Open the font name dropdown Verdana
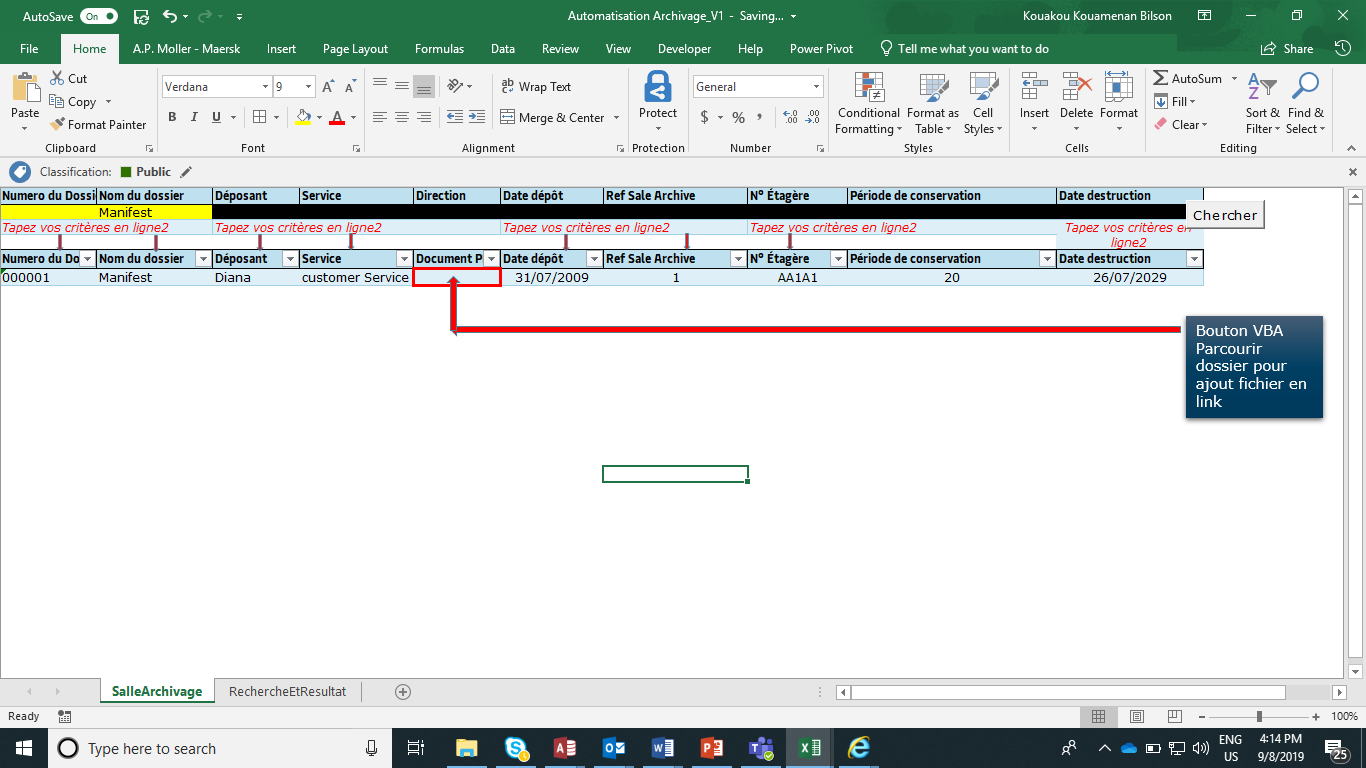Image resolution: width=1366 pixels, height=768 pixels. click(265, 87)
